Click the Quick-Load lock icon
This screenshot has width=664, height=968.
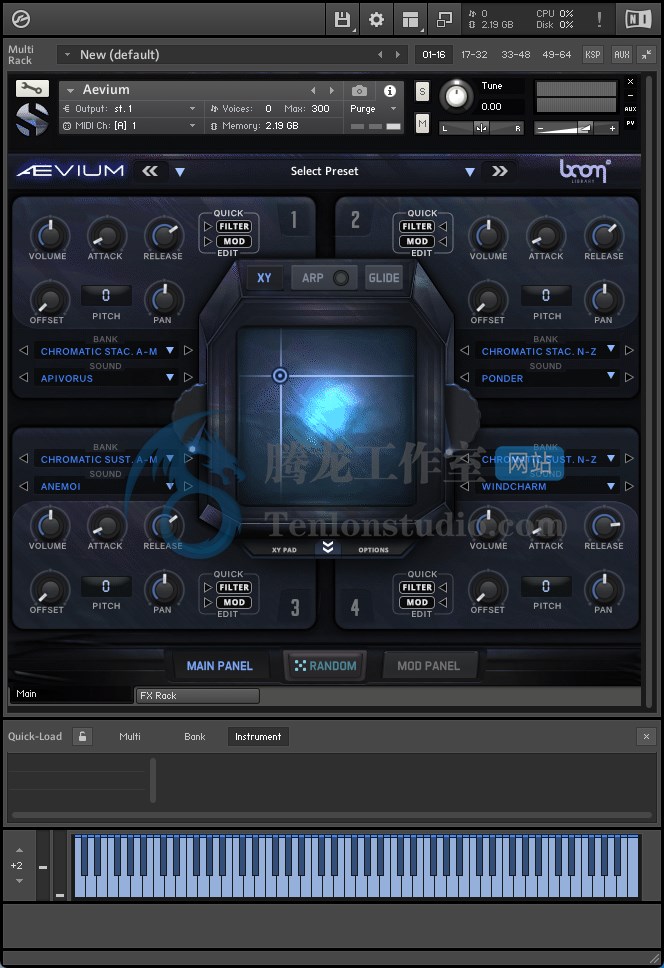coord(82,736)
